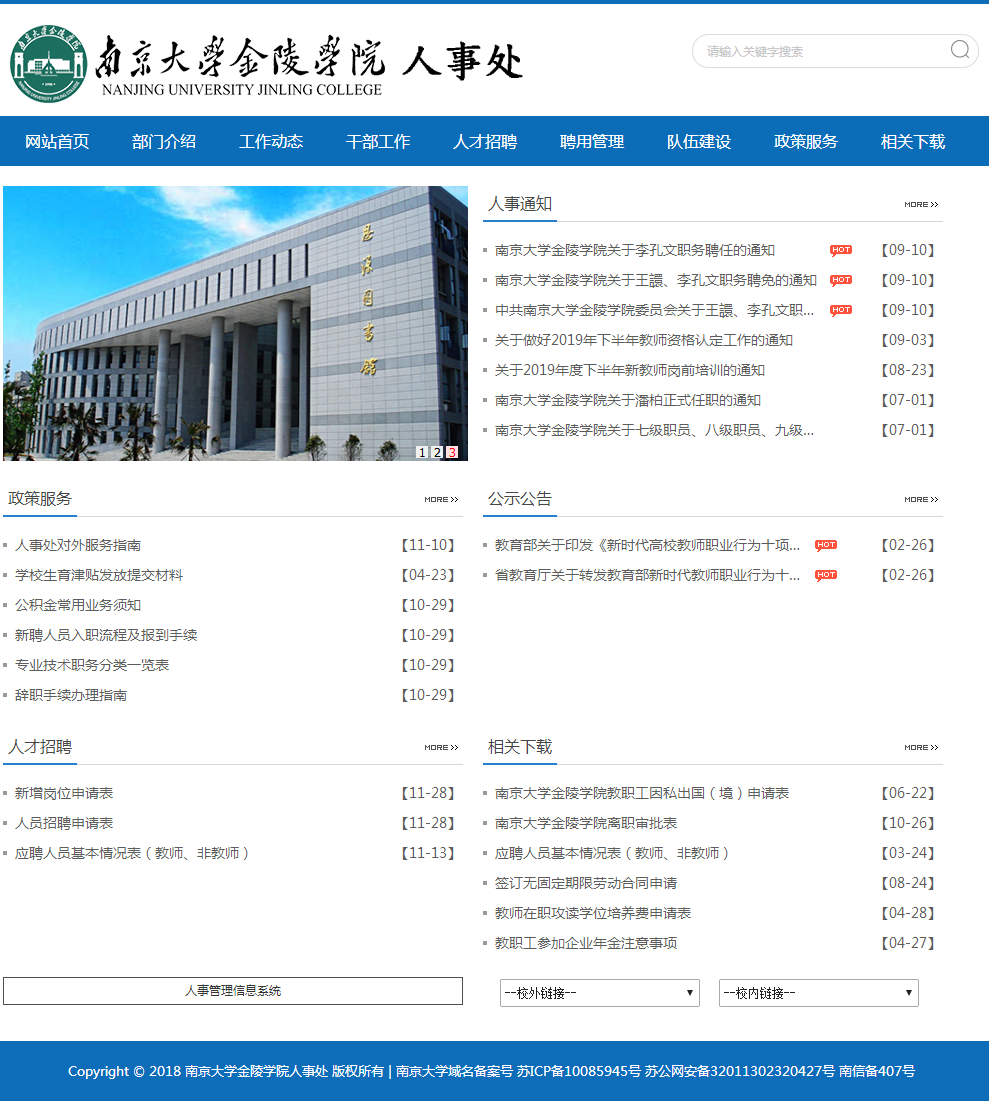Click the search magnifier icon
Viewport: 989px width, 1102px height.
click(x=960, y=50)
